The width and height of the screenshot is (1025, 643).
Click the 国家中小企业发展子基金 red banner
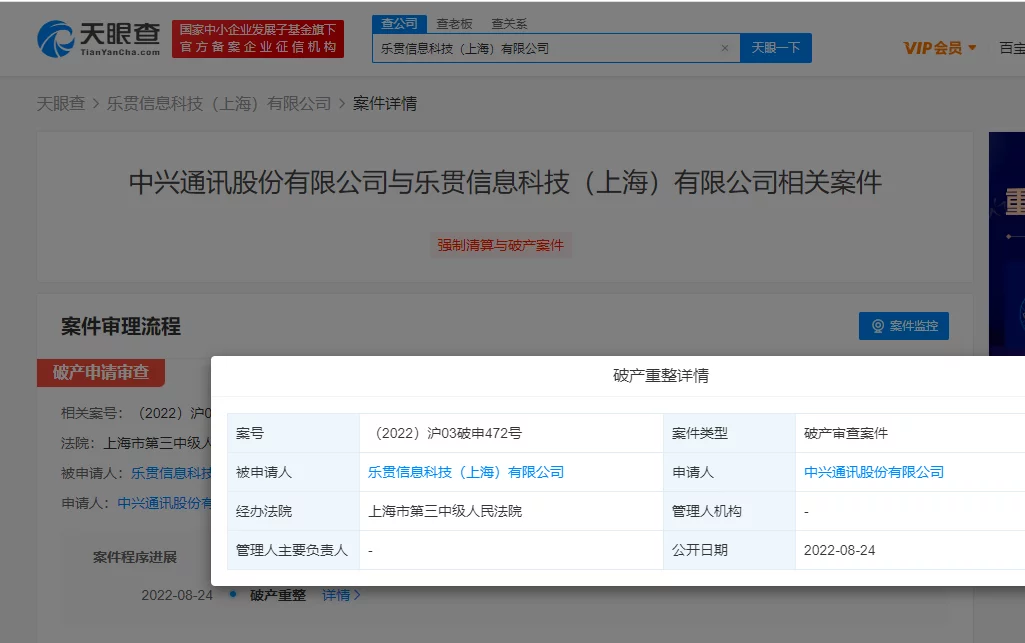(258, 39)
